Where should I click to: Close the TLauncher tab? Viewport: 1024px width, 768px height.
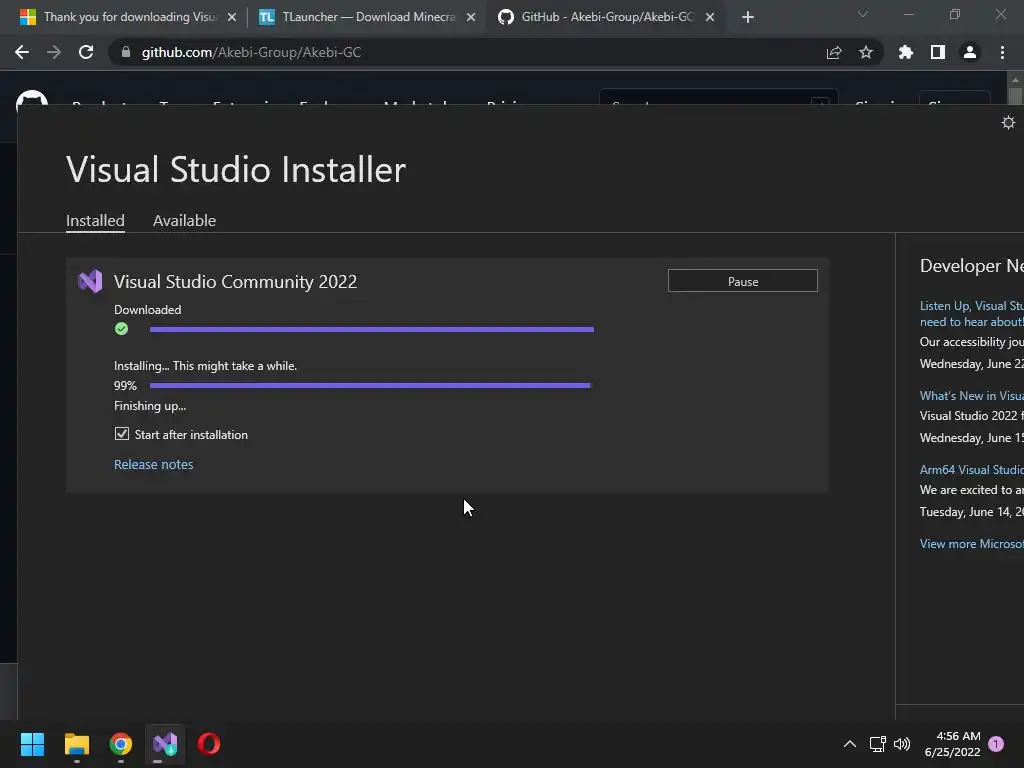click(x=471, y=17)
